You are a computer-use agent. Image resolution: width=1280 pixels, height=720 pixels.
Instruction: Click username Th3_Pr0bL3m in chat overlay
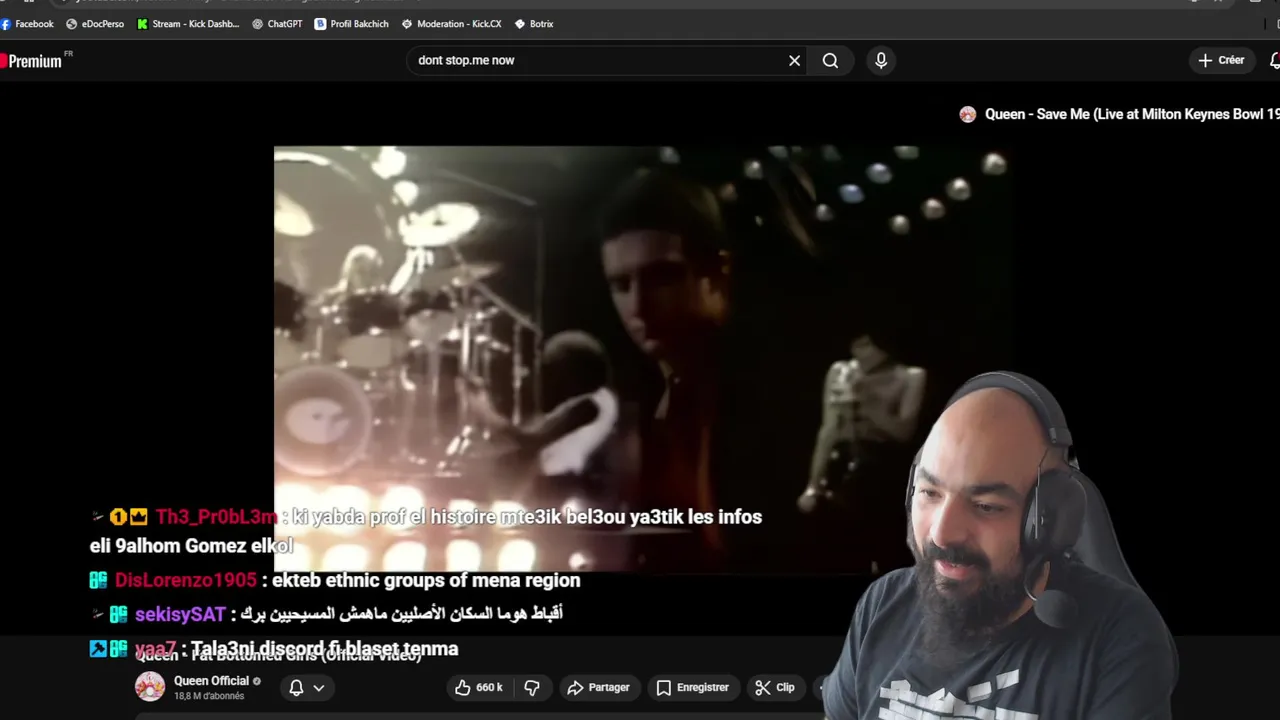point(216,517)
